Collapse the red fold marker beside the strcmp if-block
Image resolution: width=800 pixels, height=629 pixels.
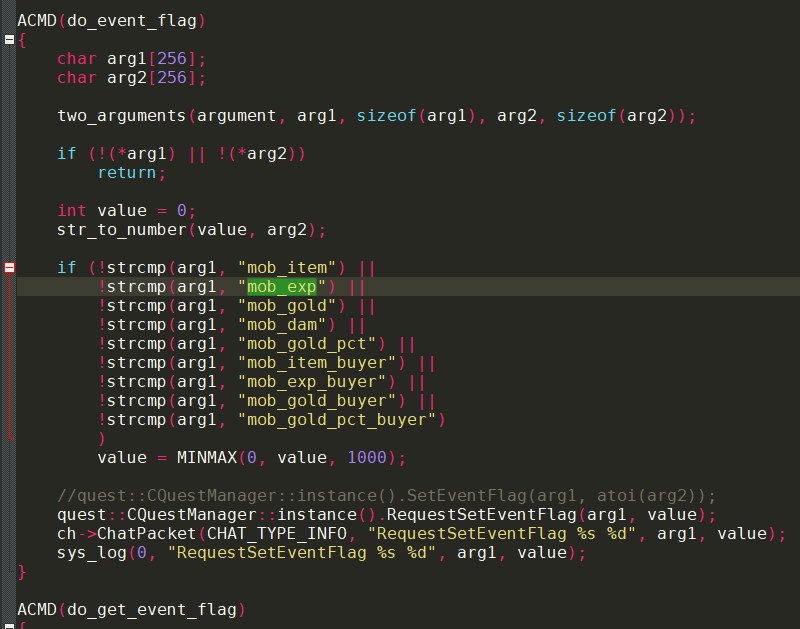click(x=9, y=267)
